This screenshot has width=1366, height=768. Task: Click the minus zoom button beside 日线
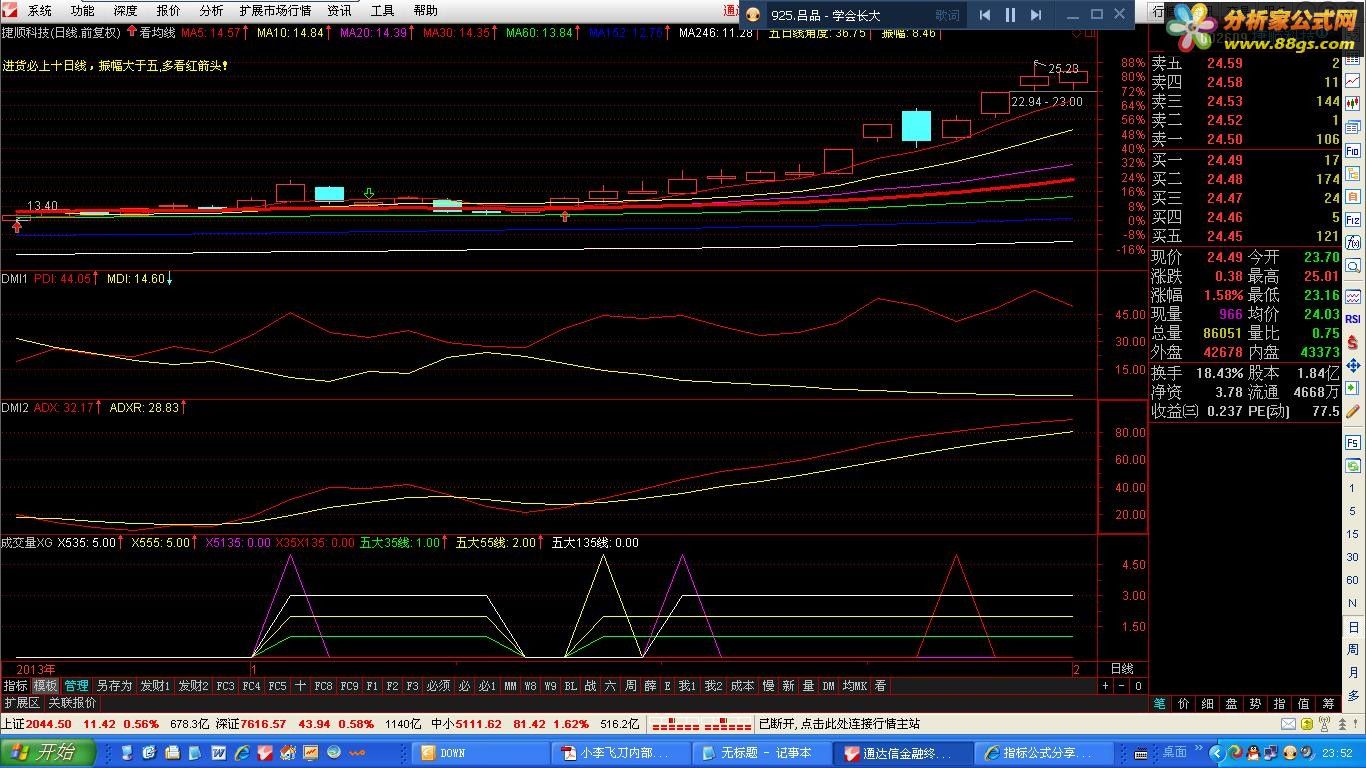1121,686
